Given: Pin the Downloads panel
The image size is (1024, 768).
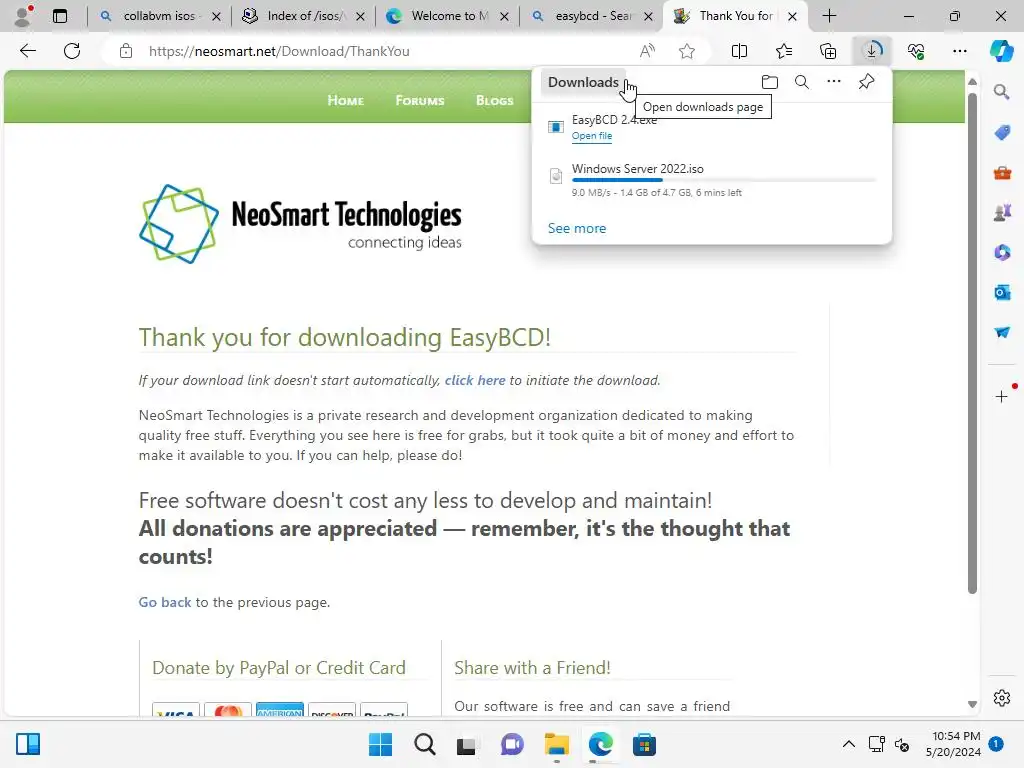Looking at the screenshot, I should click(867, 82).
